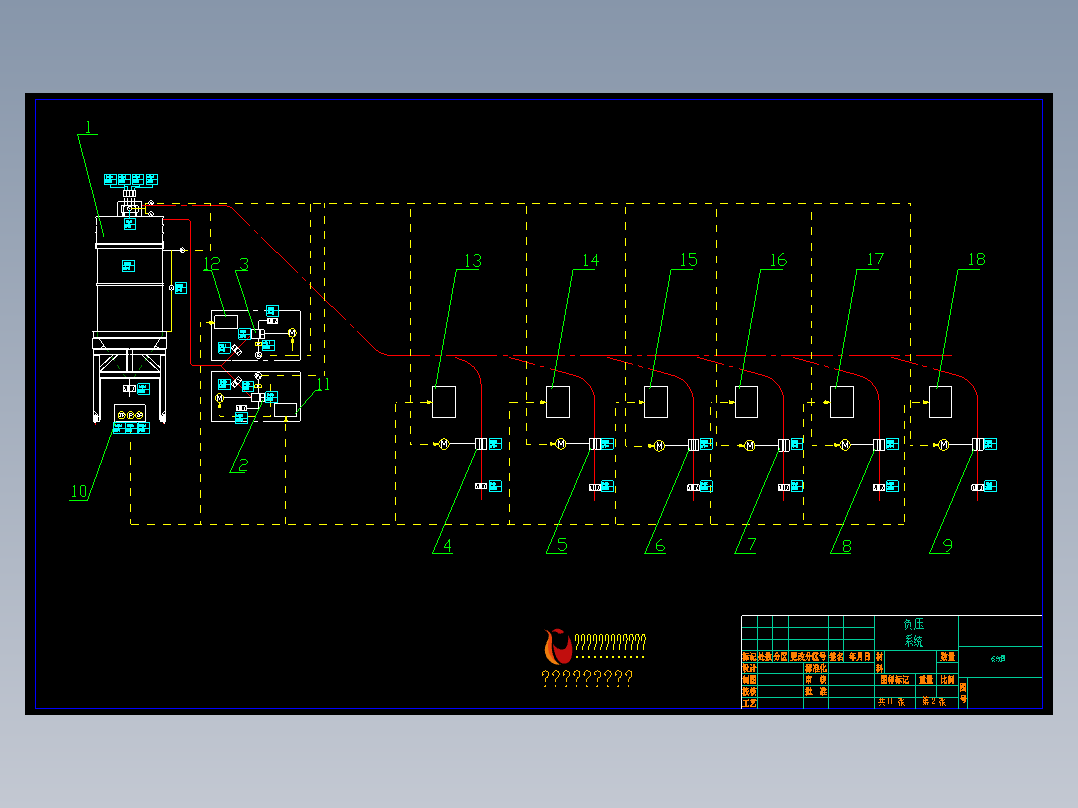Click the 年月日 cell in title block
The width and height of the screenshot is (1078, 808).
[859, 657]
